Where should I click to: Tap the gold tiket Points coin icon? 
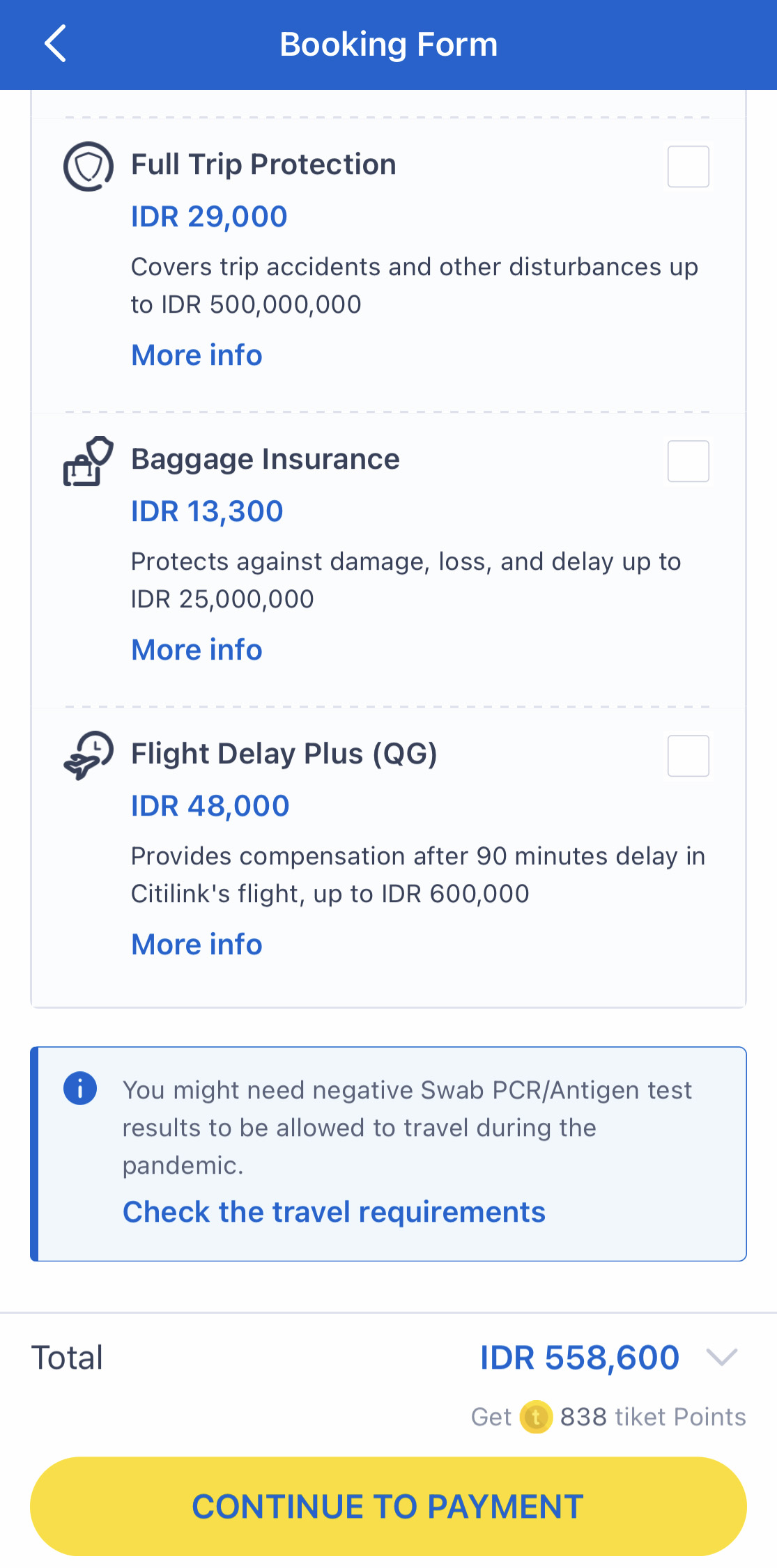[536, 1417]
